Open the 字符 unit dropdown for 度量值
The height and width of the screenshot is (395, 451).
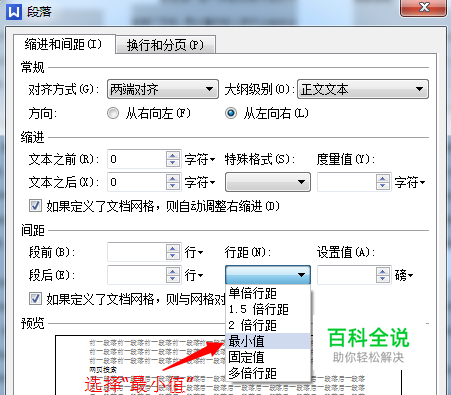tap(410, 182)
